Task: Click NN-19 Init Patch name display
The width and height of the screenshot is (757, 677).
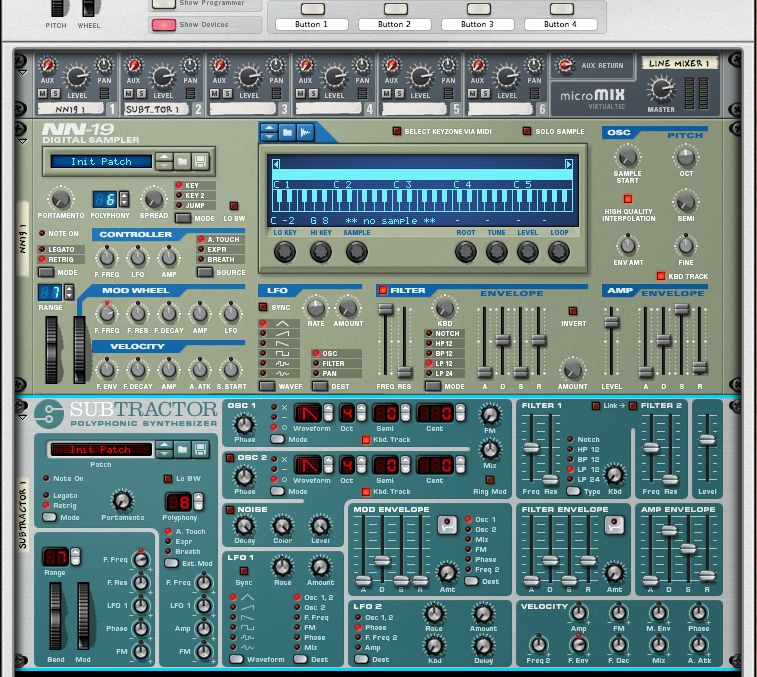Action: (101, 161)
